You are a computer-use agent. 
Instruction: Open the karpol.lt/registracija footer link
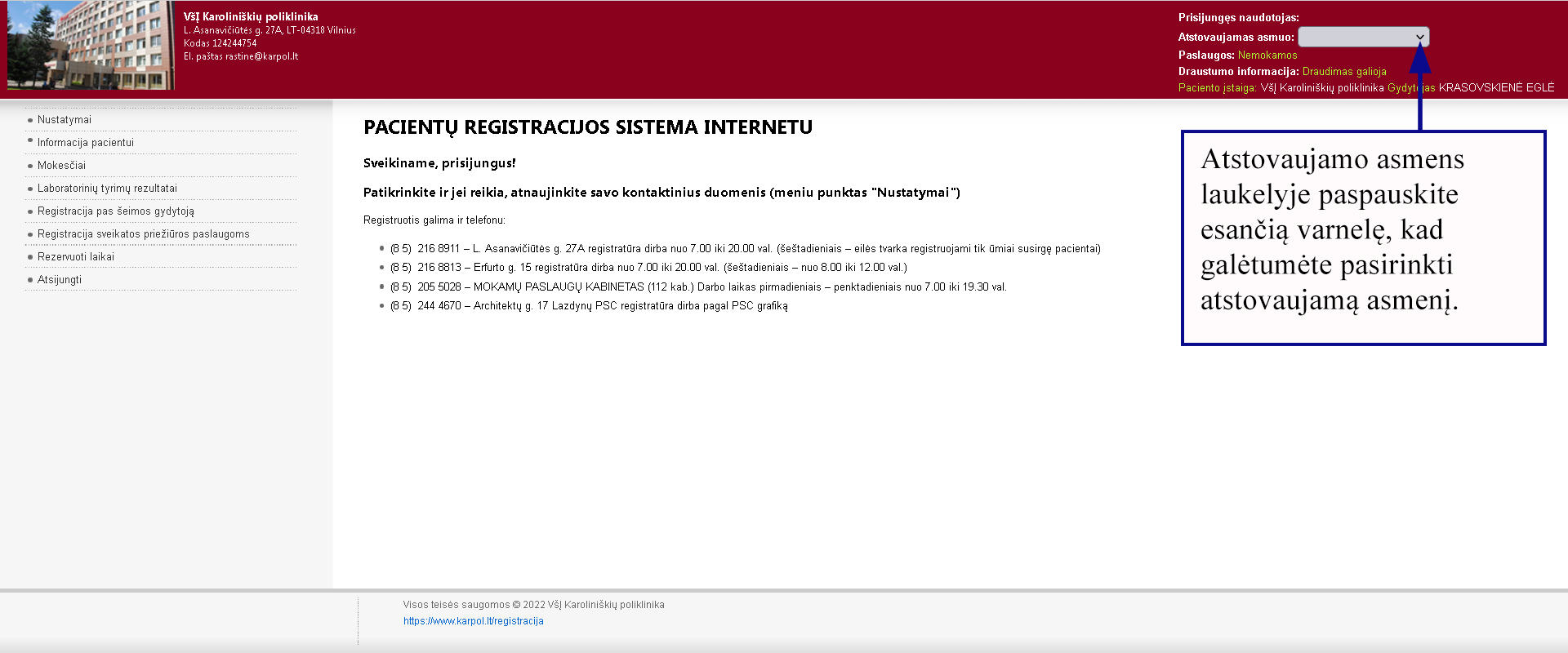coord(474,621)
